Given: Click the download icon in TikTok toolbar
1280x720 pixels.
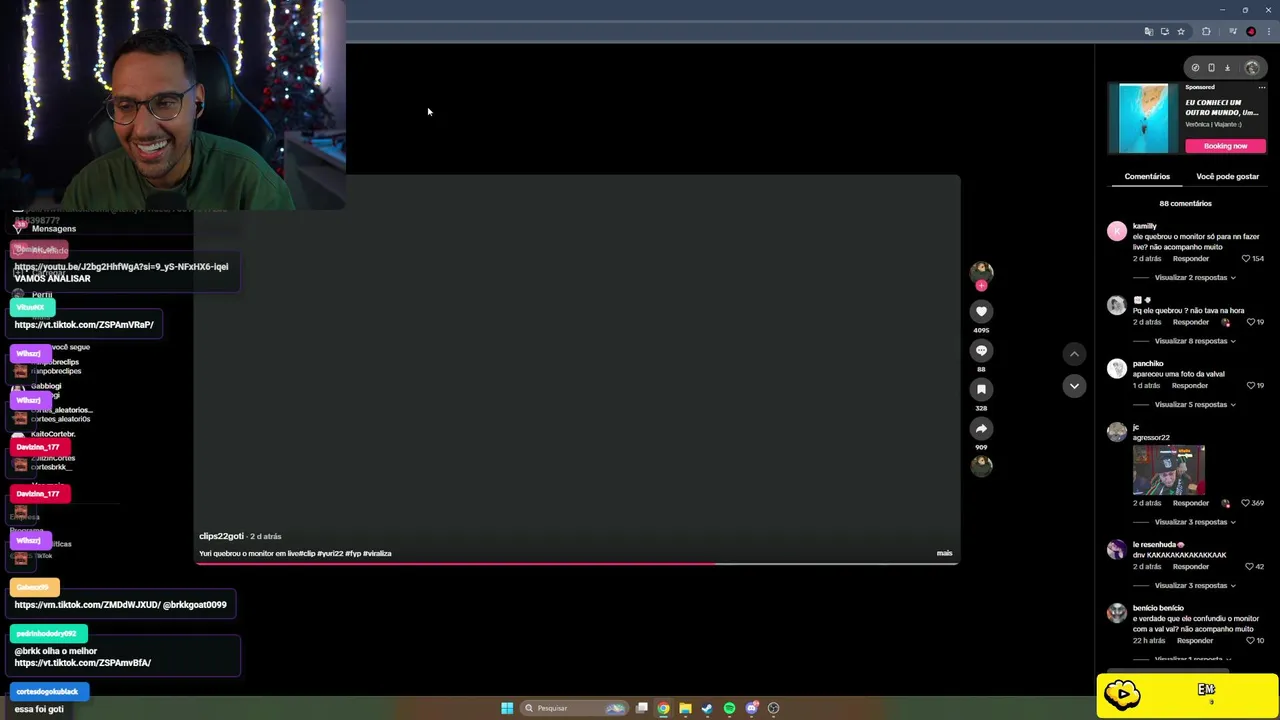Looking at the screenshot, I should tap(1227, 68).
